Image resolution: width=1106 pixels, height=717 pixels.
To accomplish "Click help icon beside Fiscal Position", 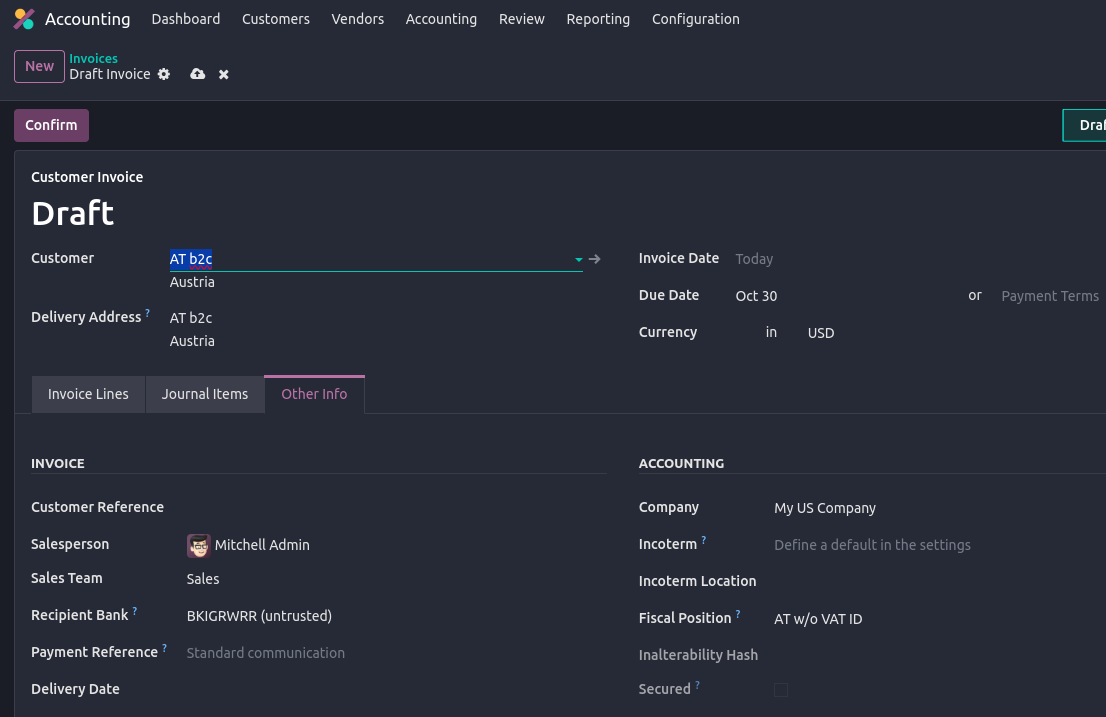I will (738, 614).
